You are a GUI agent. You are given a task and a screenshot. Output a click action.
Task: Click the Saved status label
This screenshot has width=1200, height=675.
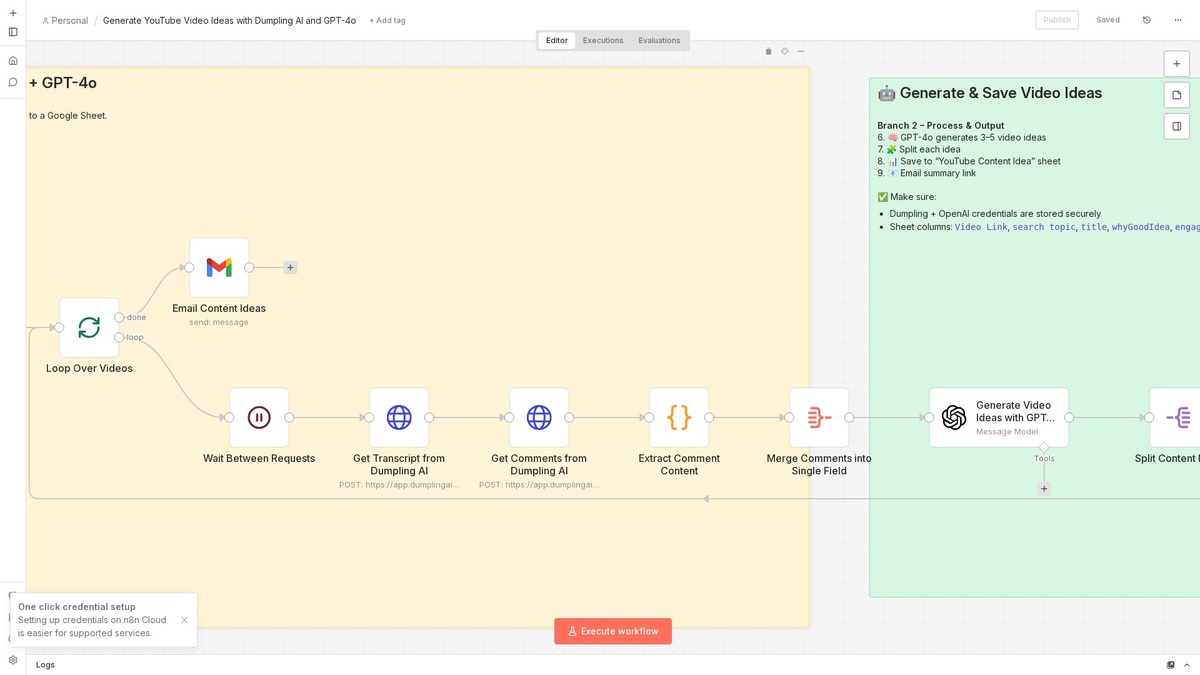pyautogui.click(x=1108, y=20)
